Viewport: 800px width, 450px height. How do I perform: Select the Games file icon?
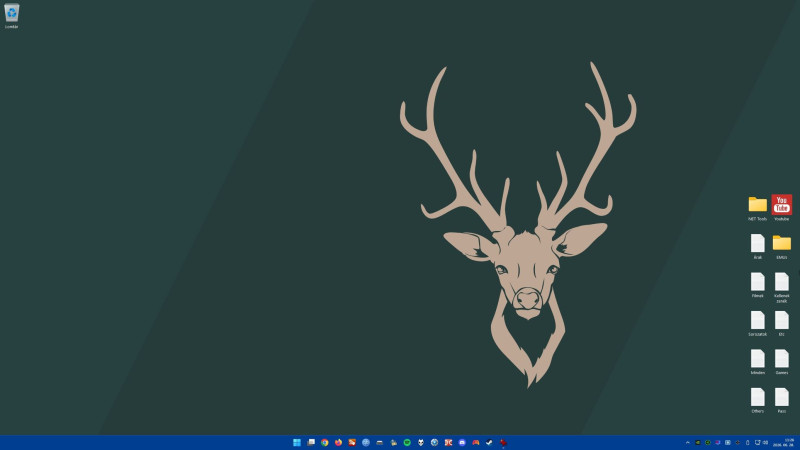[x=782, y=362]
